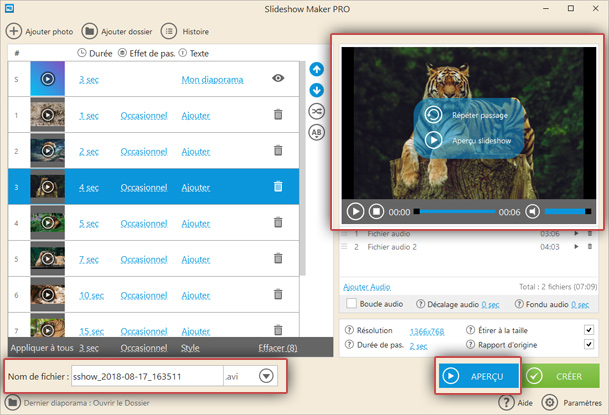Change Fondu audio 0 sec value
Viewport: 609px width, 415px height.
(x=580, y=305)
